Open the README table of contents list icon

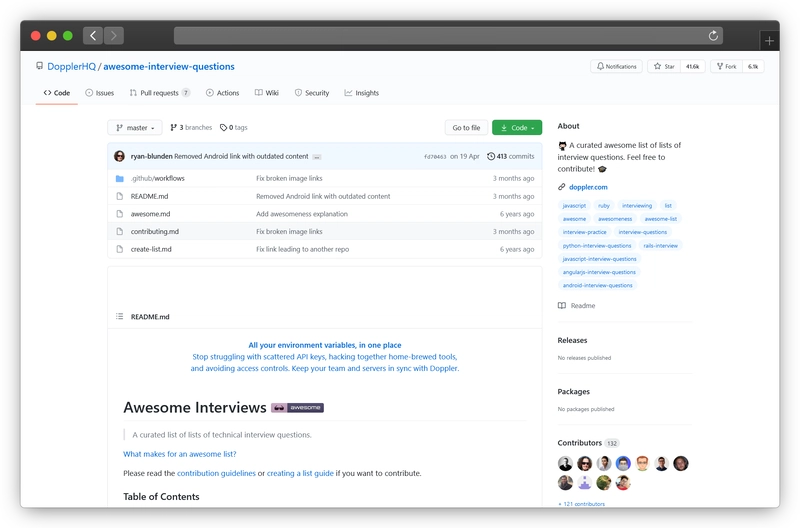coord(119,316)
